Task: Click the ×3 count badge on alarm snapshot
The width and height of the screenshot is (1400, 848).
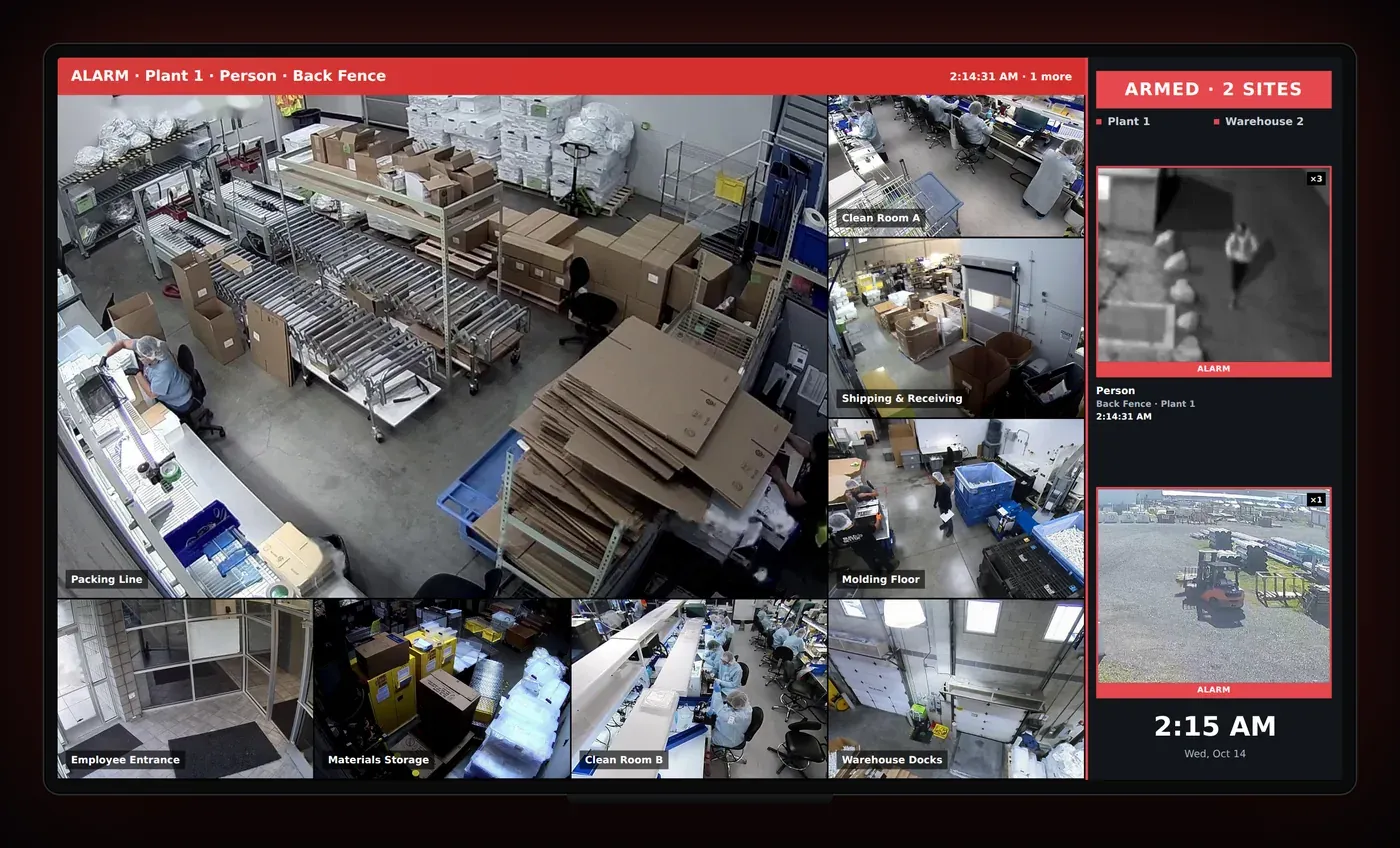Action: [x=1316, y=179]
